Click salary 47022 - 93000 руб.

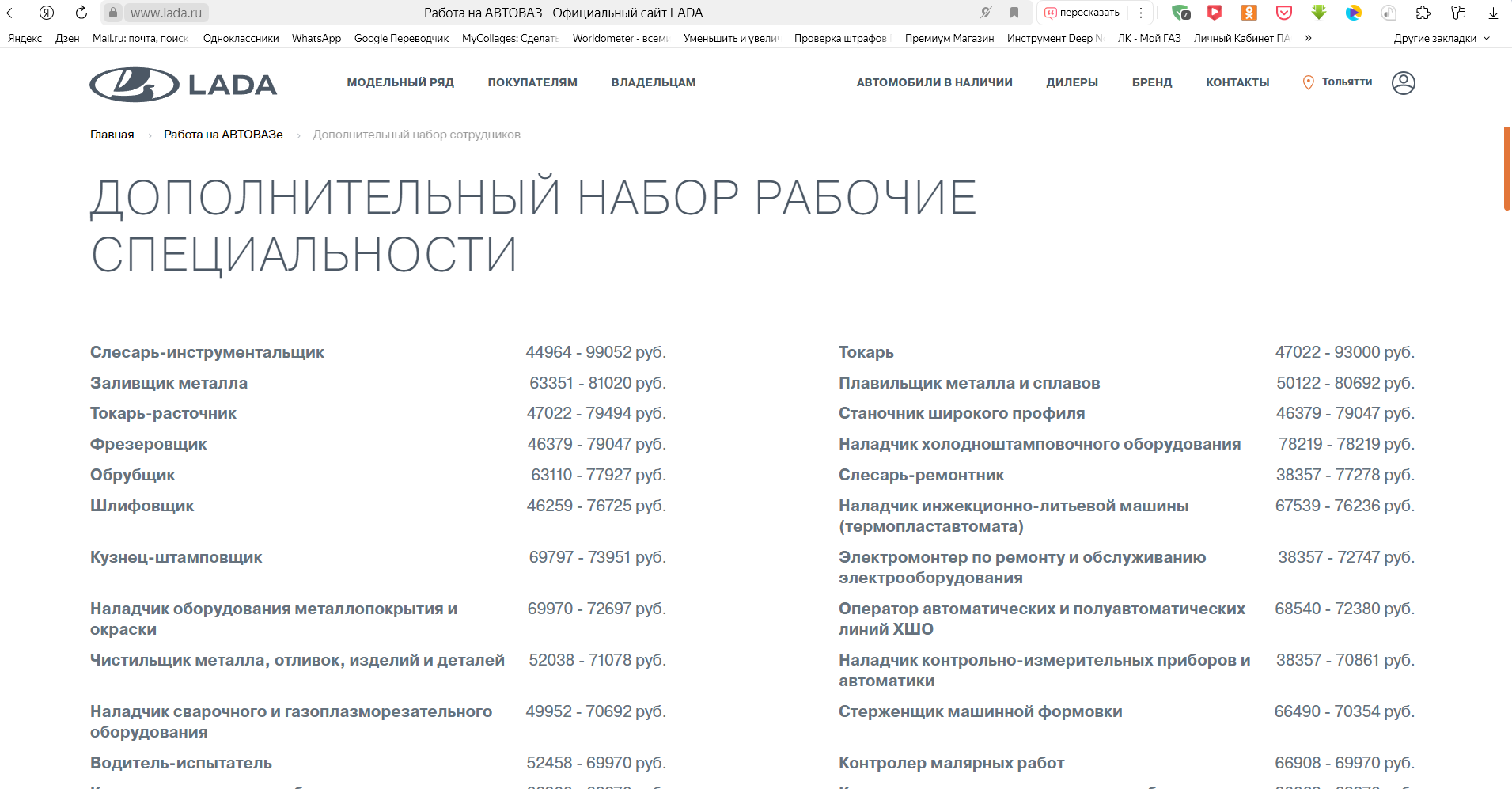tap(1345, 352)
